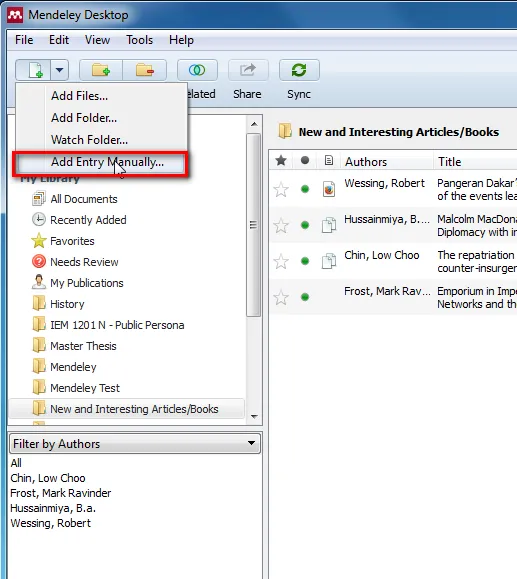517x579 pixels.
Task: Click the All Documents icon
Action: [x=39, y=199]
